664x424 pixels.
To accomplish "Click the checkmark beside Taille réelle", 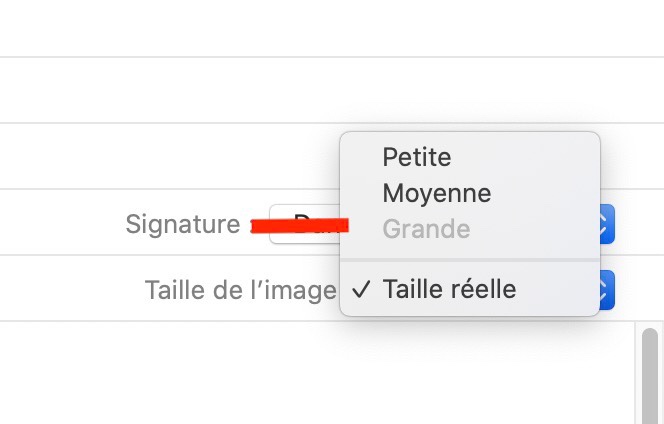I will click(362, 290).
